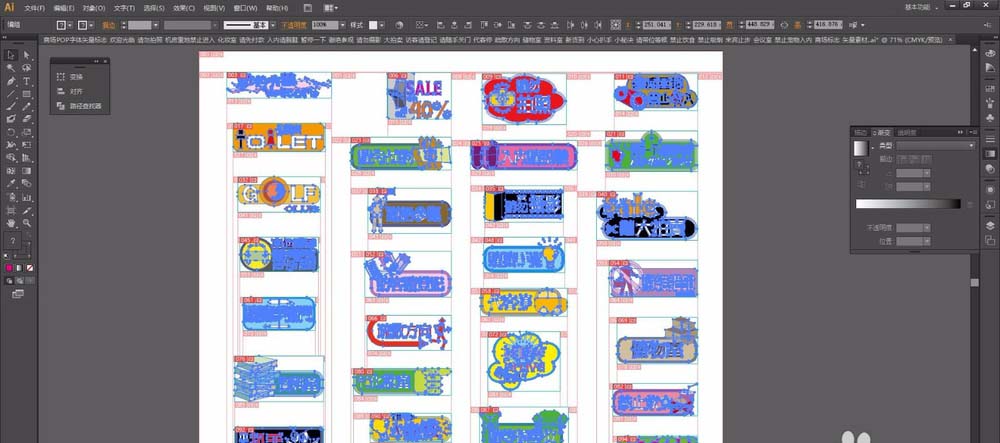Image resolution: width=1000 pixels, height=443 pixels.
Task: Select the Gradient tool in toolbox
Action: pyautogui.click(x=26, y=170)
